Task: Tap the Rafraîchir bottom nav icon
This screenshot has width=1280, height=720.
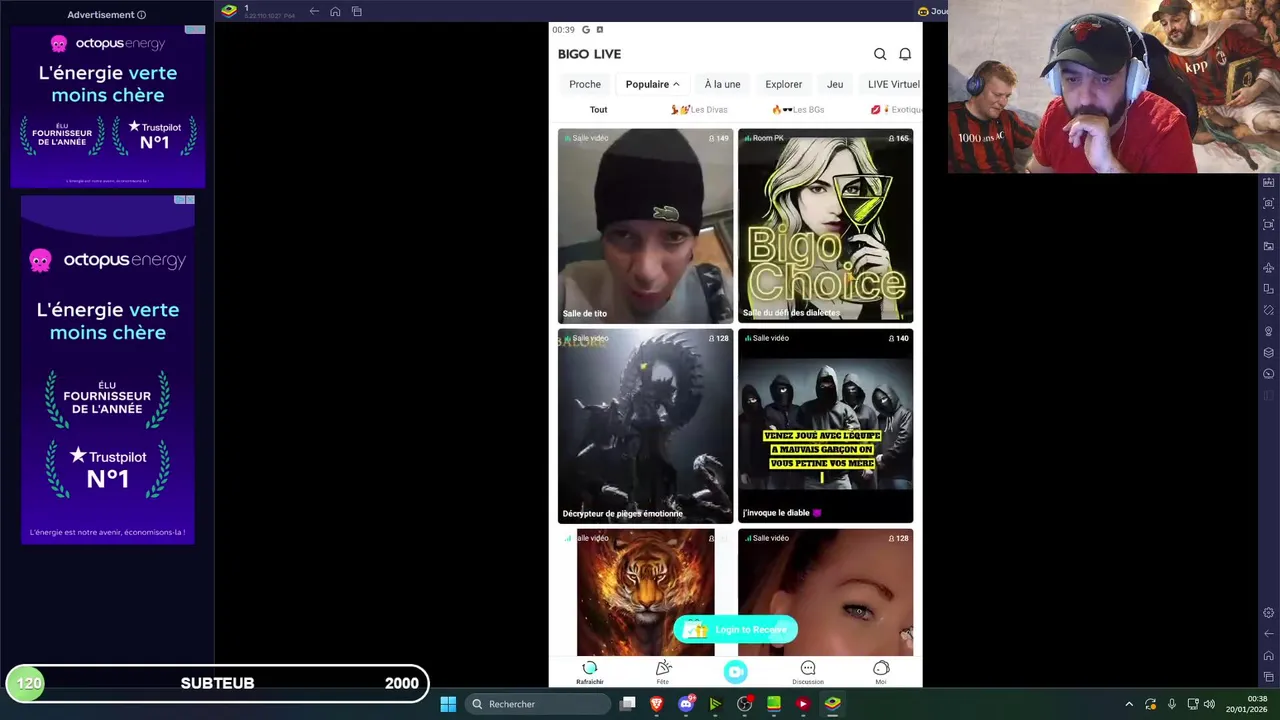Action: pyautogui.click(x=590, y=672)
